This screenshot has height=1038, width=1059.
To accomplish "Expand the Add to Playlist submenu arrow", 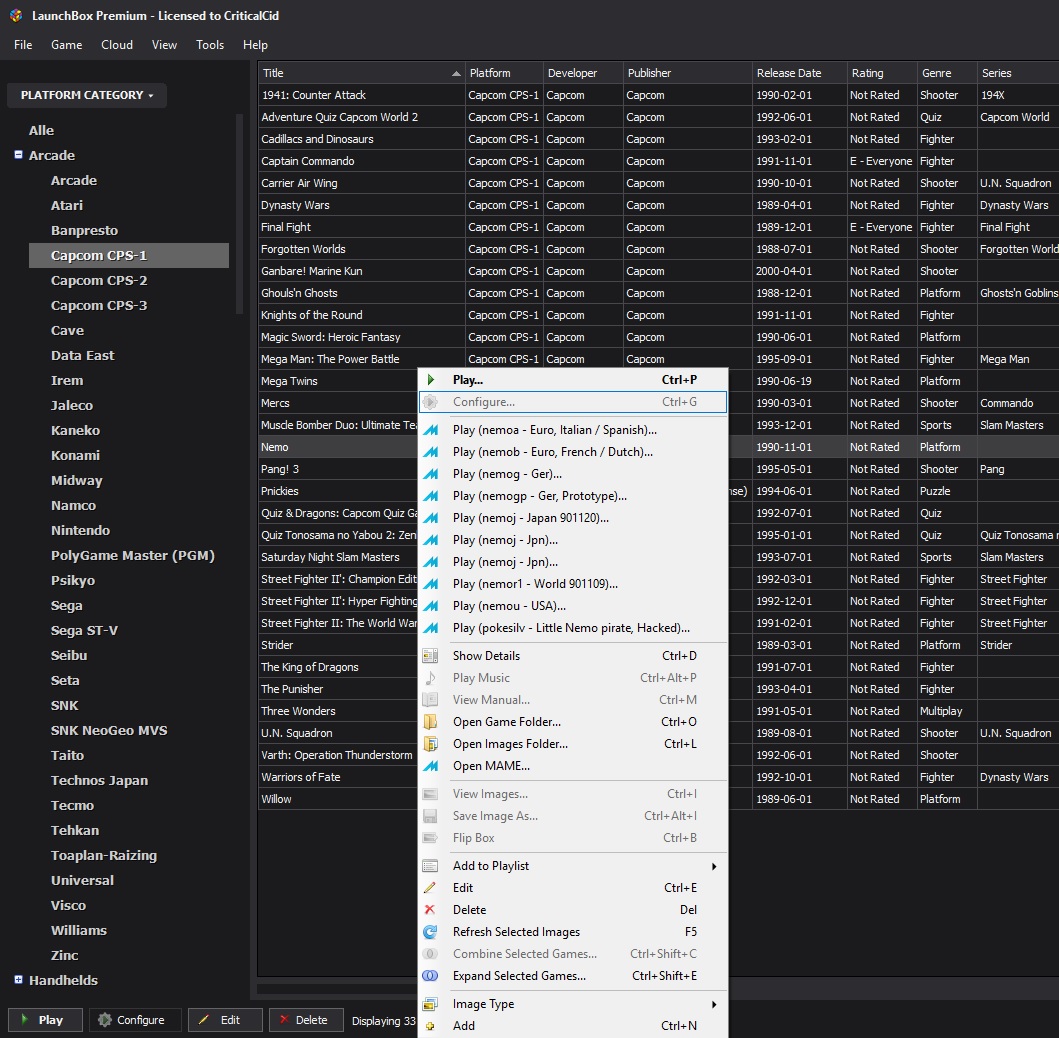I will pyautogui.click(x=714, y=866).
